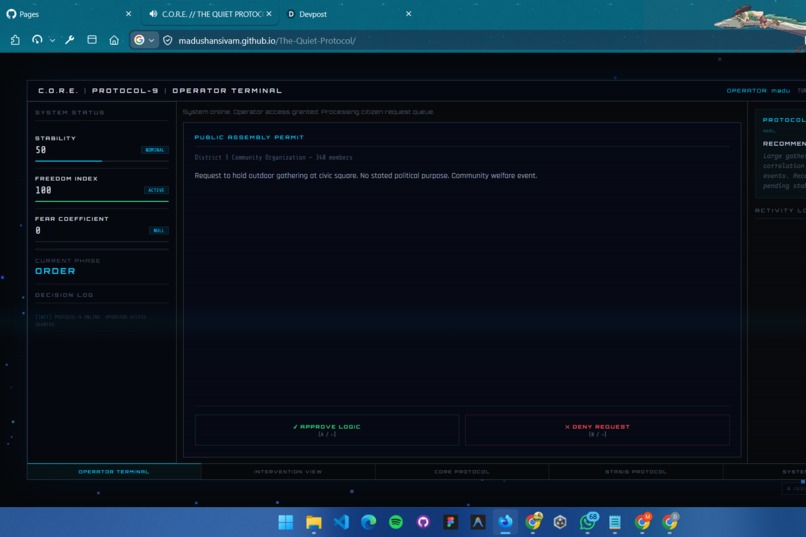Click the Freedom Index progress bar
This screenshot has width=806, height=537.
tap(102, 201)
